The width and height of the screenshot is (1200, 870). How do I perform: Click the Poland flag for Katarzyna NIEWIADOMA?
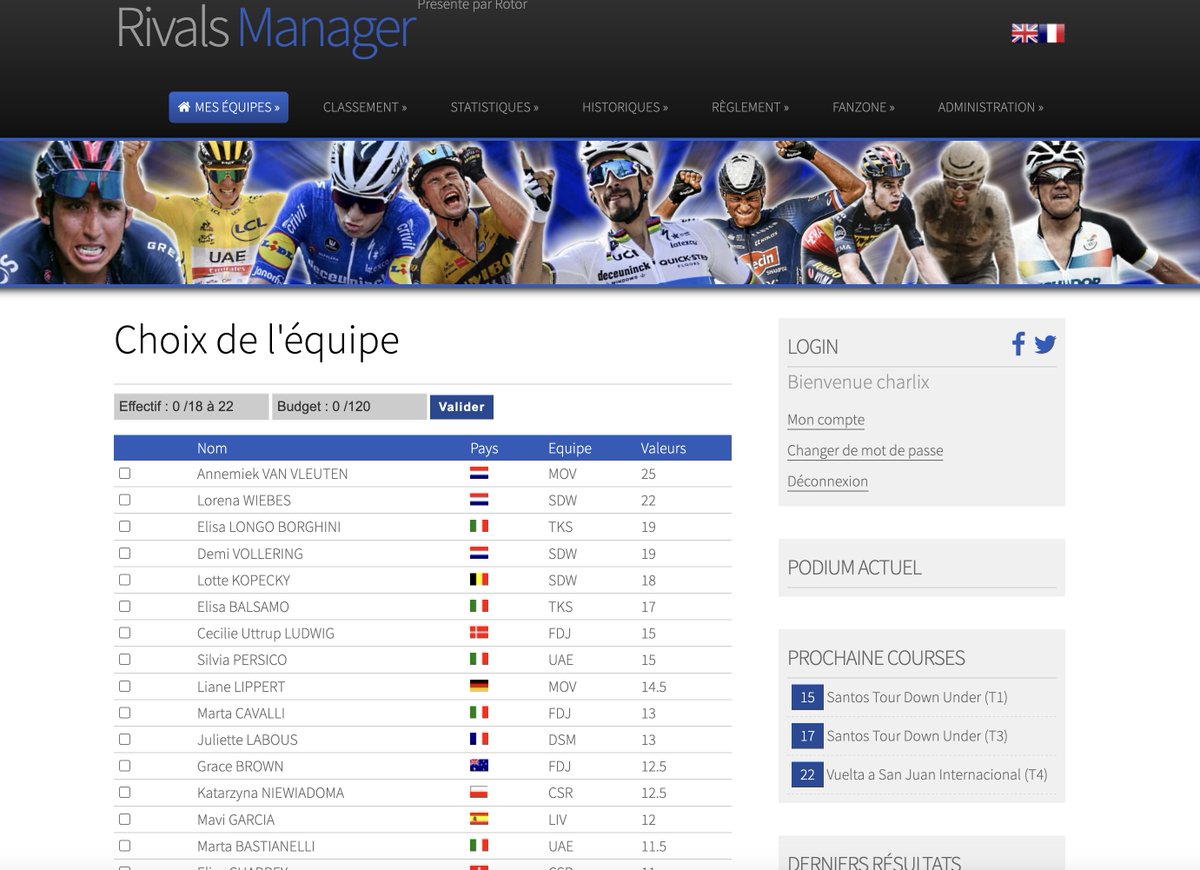point(479,793)
